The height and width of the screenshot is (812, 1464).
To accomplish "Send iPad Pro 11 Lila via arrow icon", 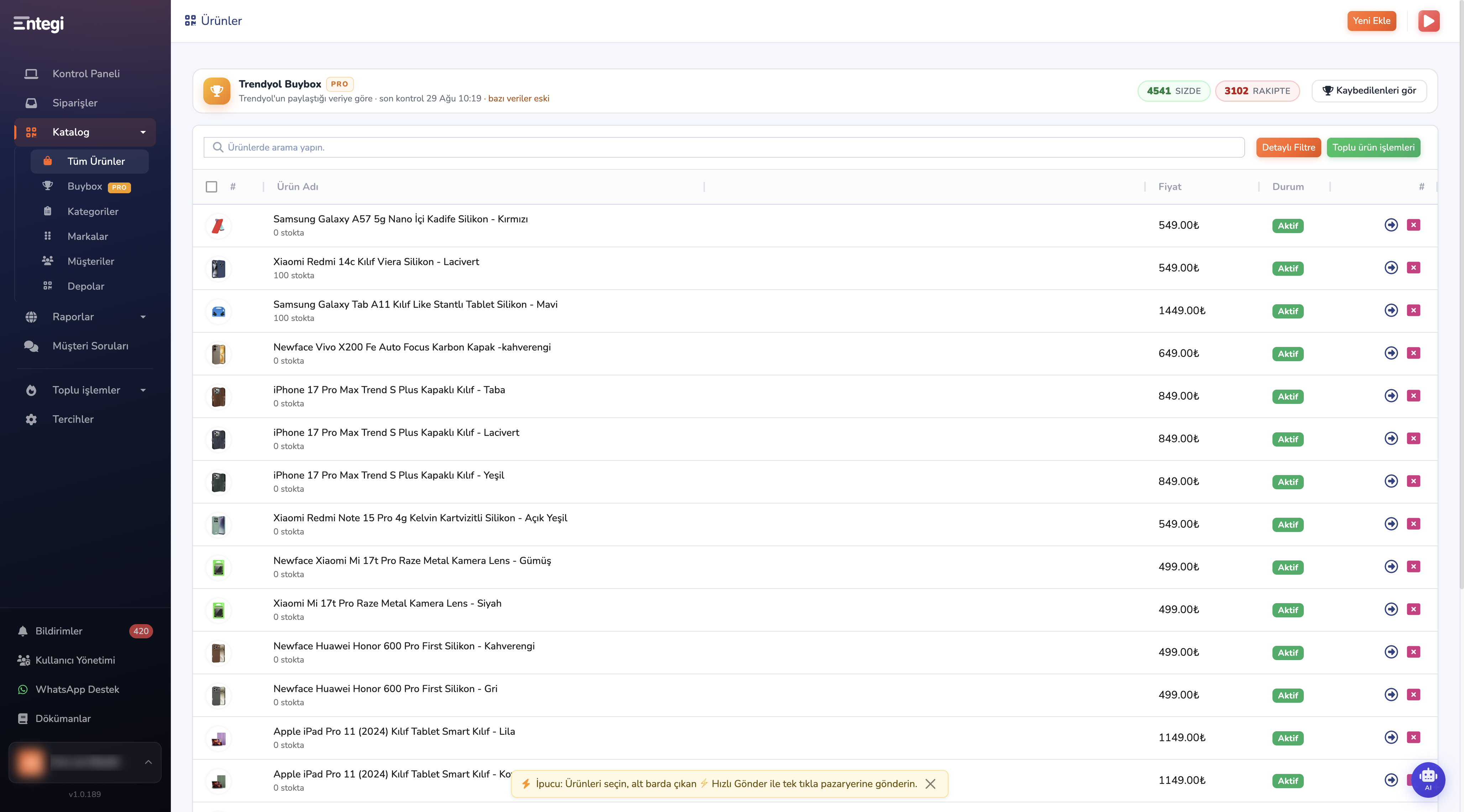I will (x=1391, y=737).
